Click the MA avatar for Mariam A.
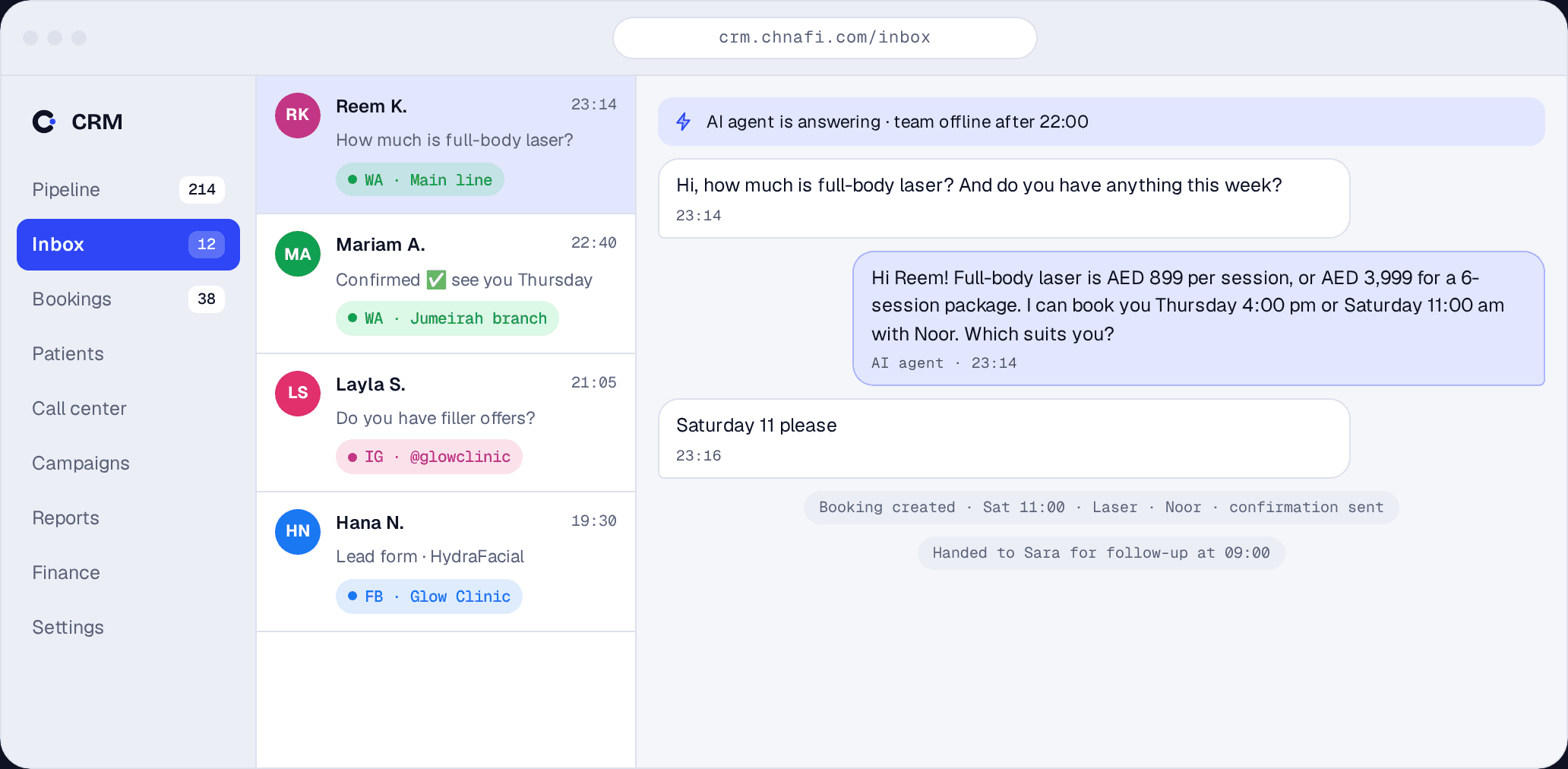1568x769 pixels. click(298, 254)
